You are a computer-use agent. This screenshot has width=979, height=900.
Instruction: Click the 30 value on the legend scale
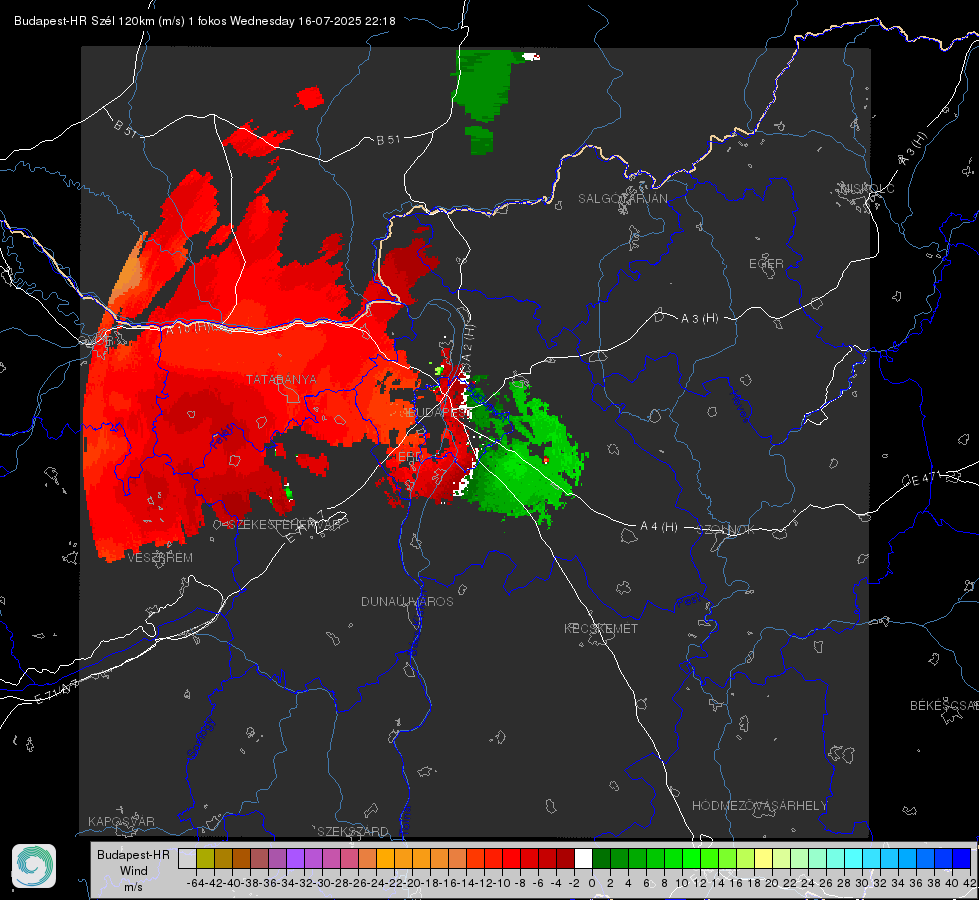tap(862, 883)
